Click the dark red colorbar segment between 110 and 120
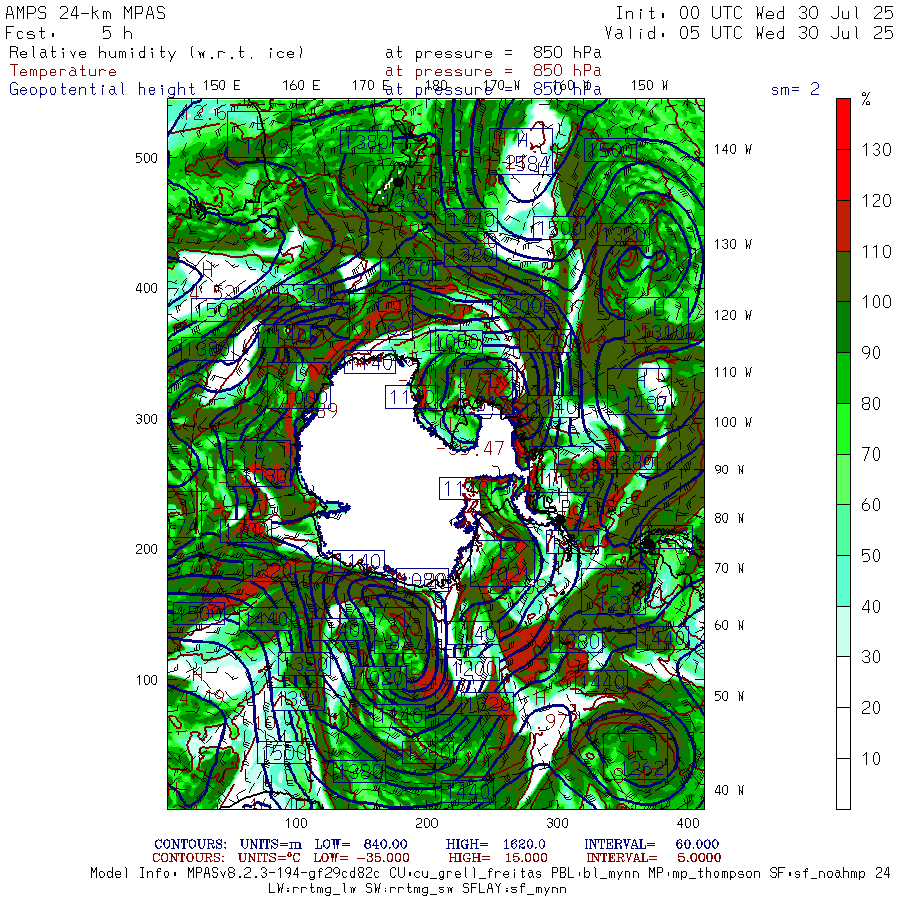900x900 pixels. [843, 226]
